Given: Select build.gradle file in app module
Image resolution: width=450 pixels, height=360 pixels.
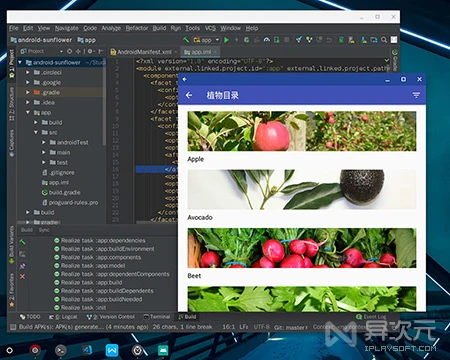Looking at the screenshot, I should click(x=61, y=192).
